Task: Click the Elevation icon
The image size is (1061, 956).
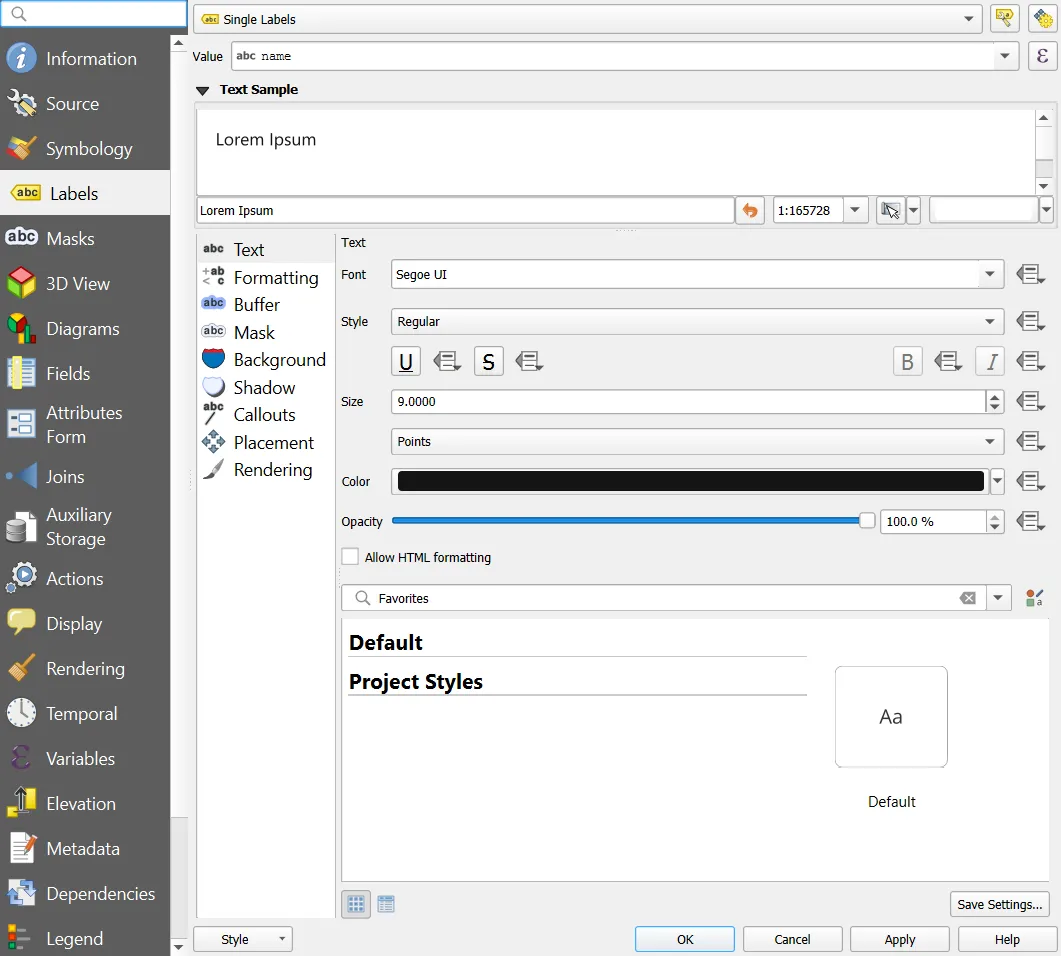Action: [x=21, y=803]
